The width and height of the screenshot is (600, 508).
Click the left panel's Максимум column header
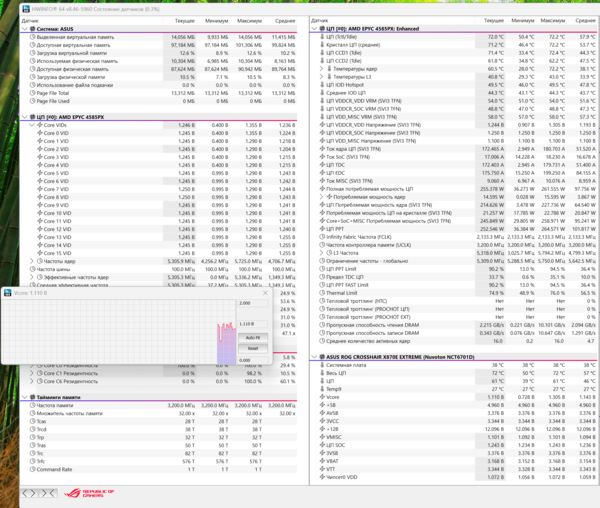(x=246, y=21)
